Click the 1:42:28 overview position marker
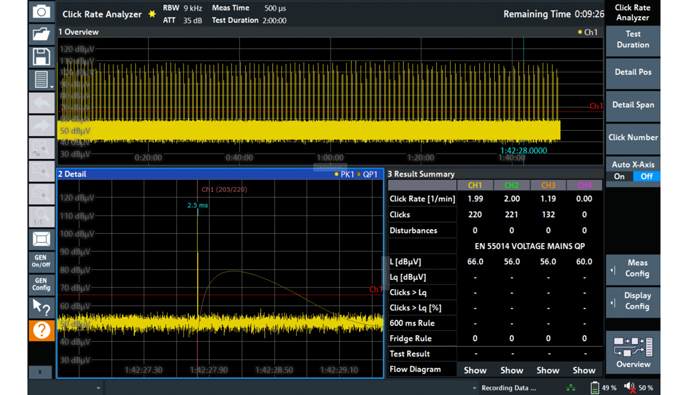Screen dimensions: 695x395 pos(523,151)
